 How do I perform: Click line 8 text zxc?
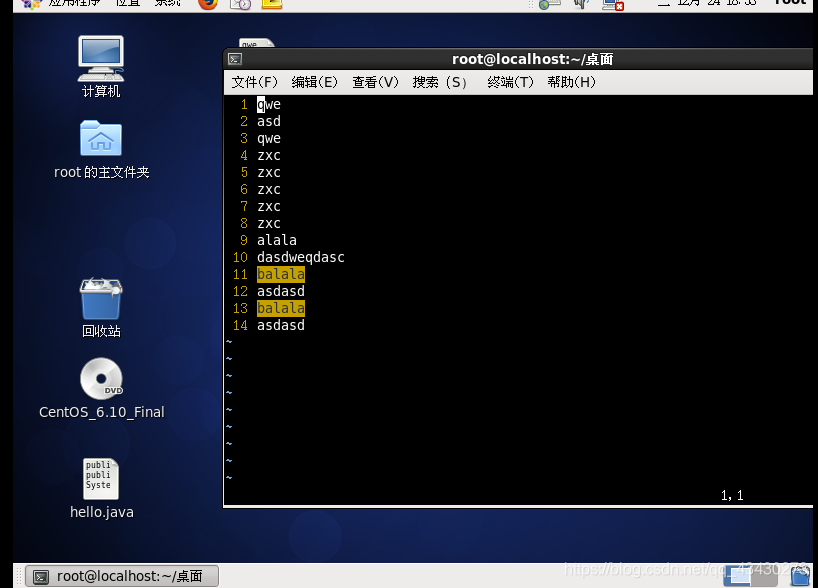pos(269,223)
